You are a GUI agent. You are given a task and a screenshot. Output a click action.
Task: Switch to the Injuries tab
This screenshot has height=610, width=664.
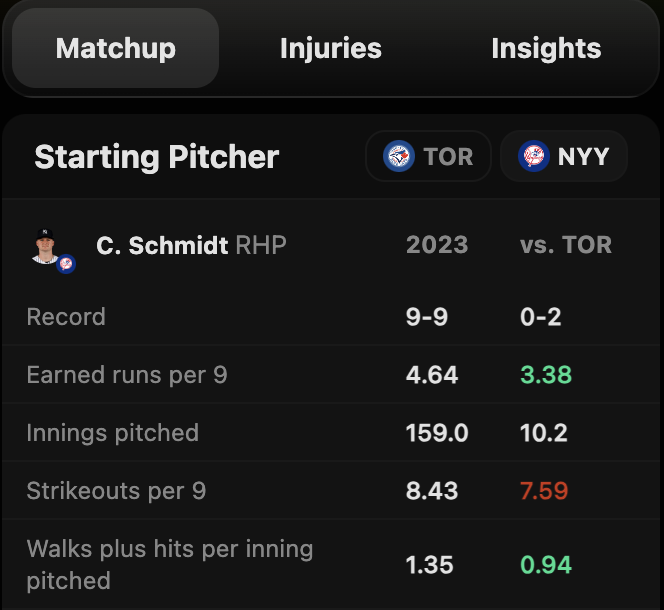pyautogui.click(x=330, y=48)
